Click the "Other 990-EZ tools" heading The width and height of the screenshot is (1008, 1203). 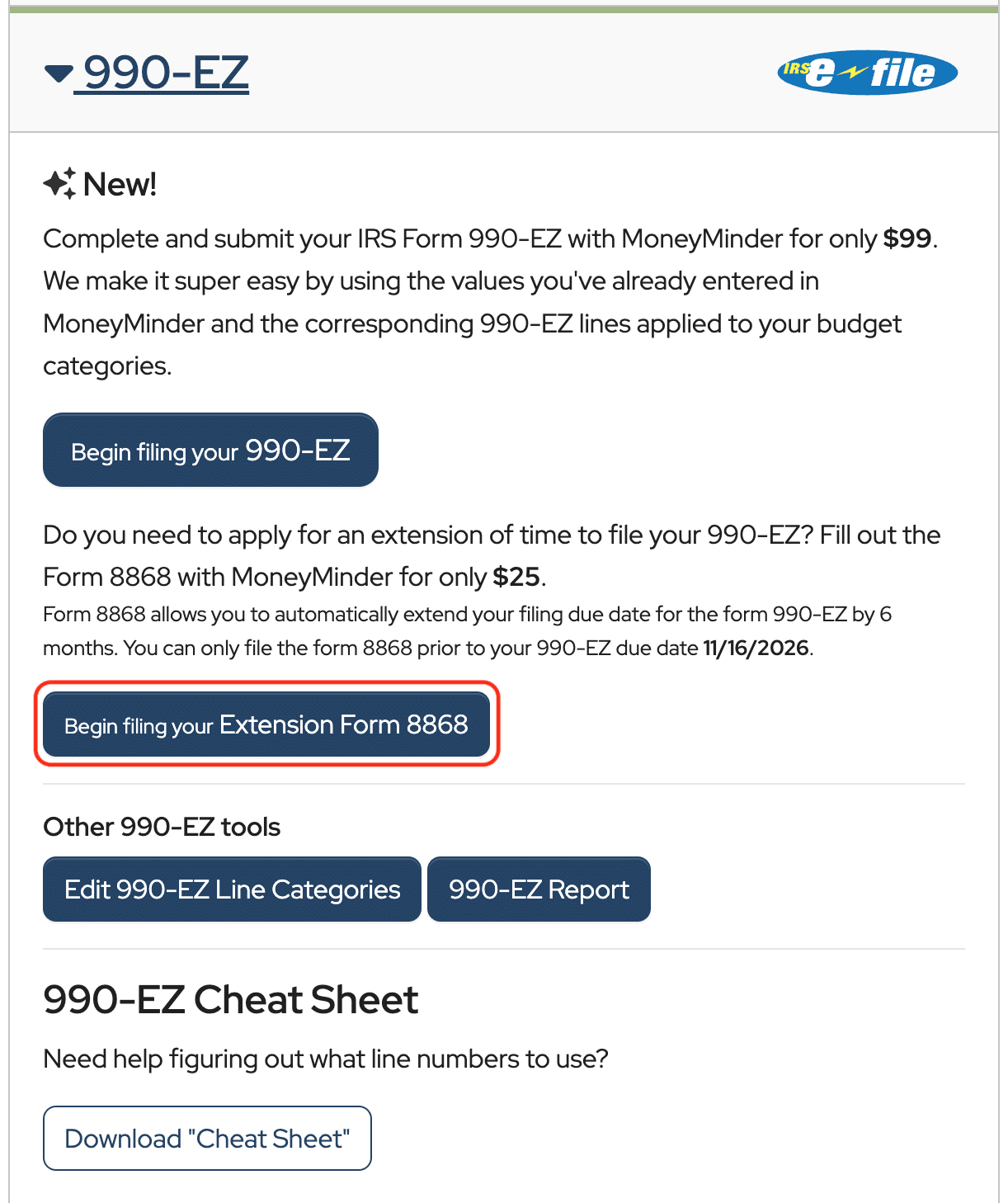click(162, 827)
